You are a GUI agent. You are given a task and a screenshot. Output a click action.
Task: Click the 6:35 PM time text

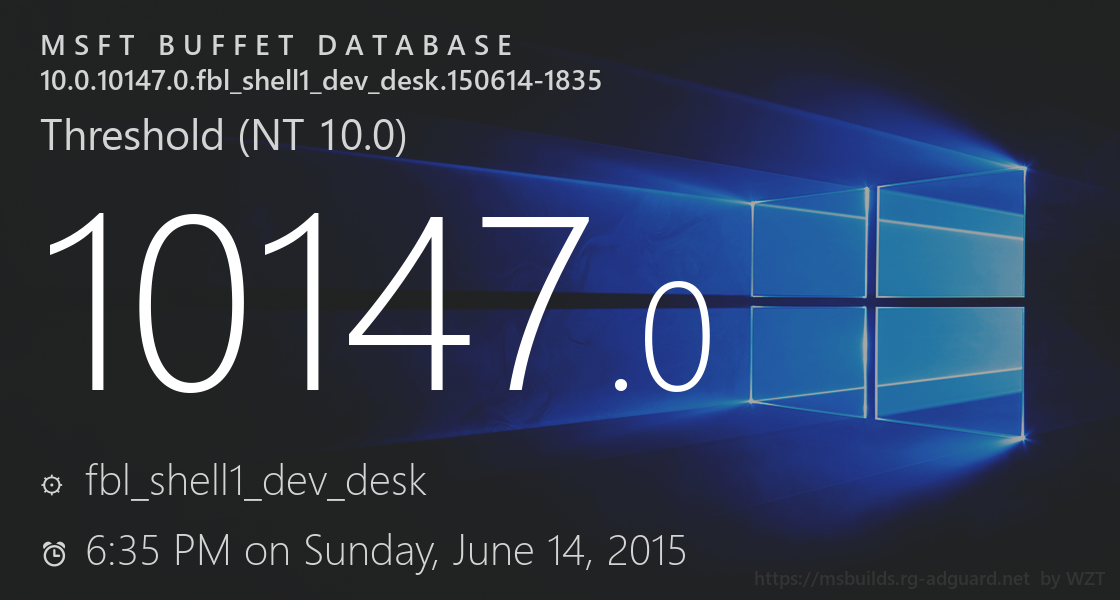159,550
